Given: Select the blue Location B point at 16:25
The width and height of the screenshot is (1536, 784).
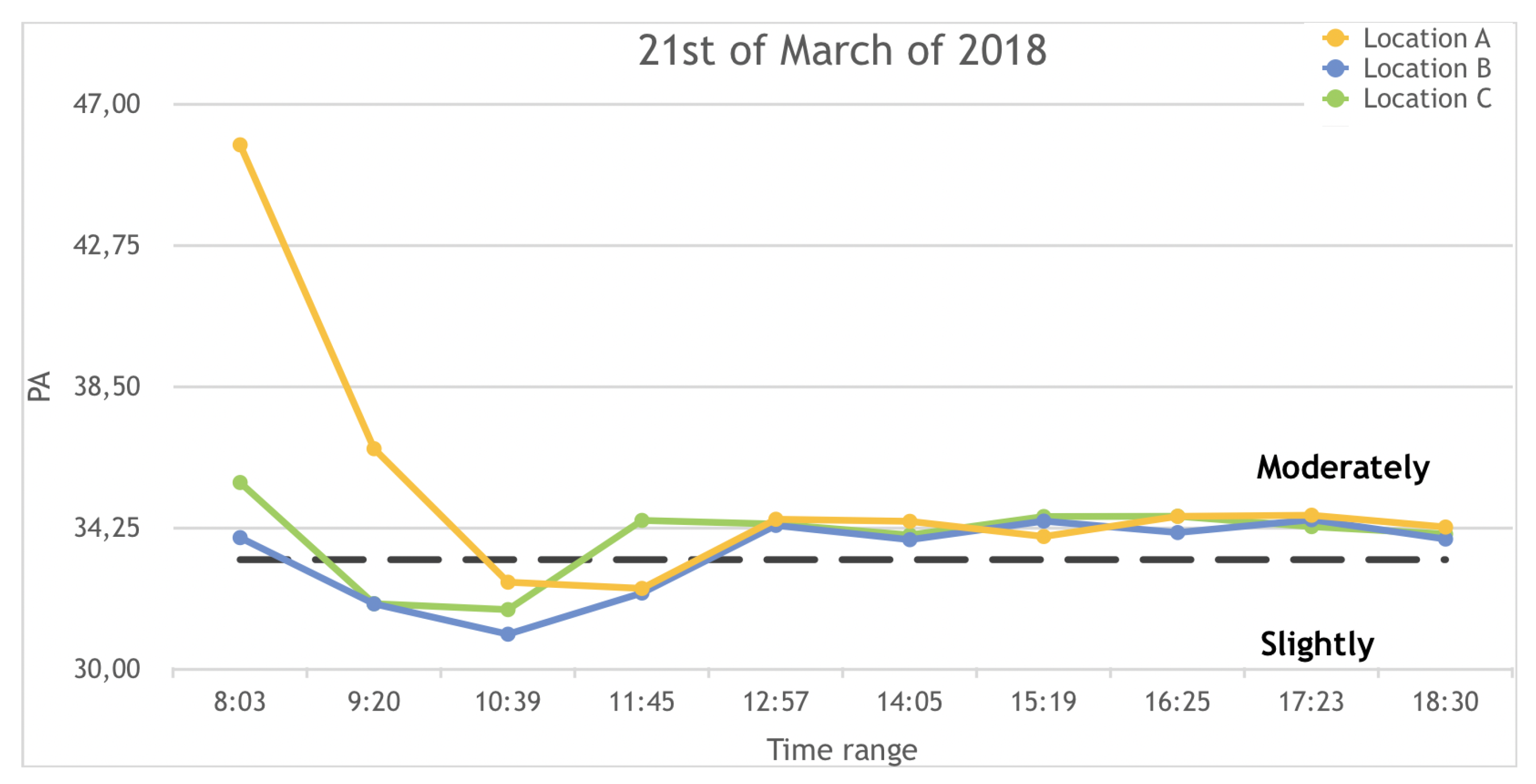Looking at the screenshot, I should (x=1178, y=533).
